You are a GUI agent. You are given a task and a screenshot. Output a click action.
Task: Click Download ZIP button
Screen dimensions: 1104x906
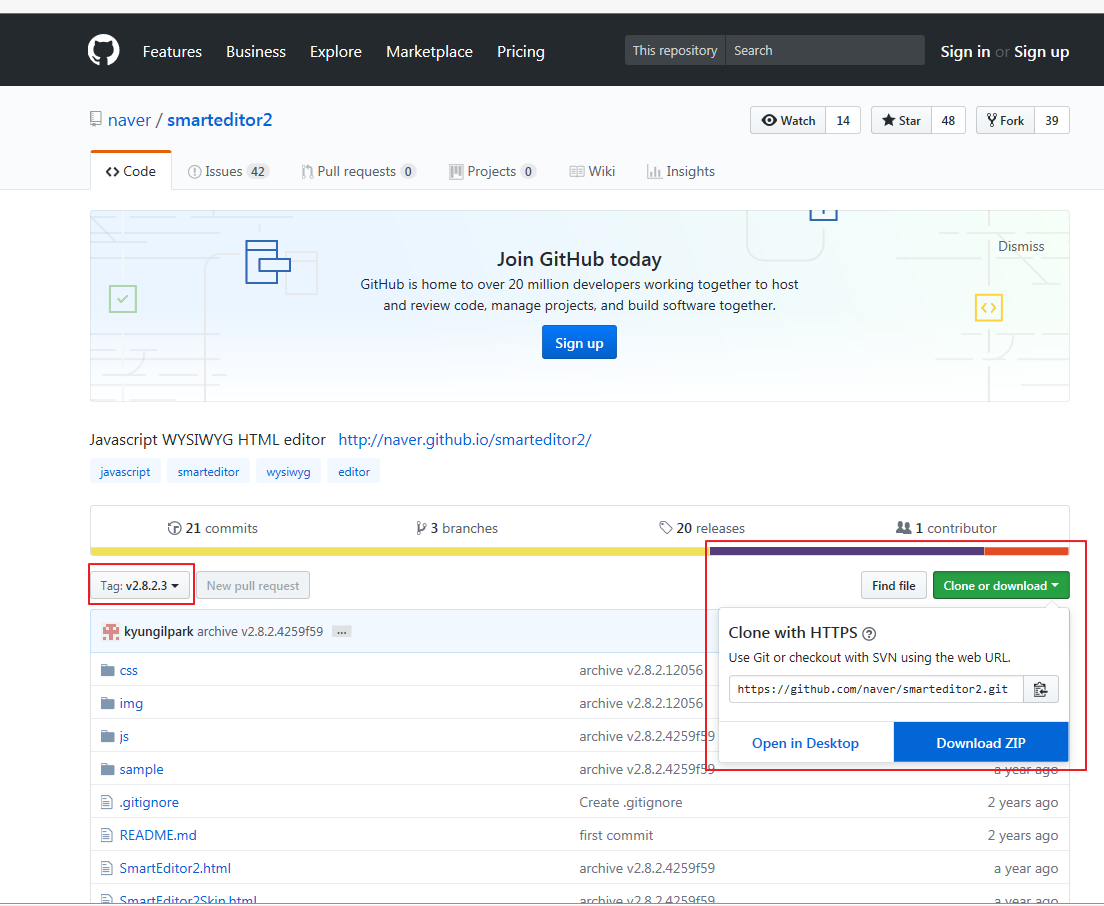point(981,743)
